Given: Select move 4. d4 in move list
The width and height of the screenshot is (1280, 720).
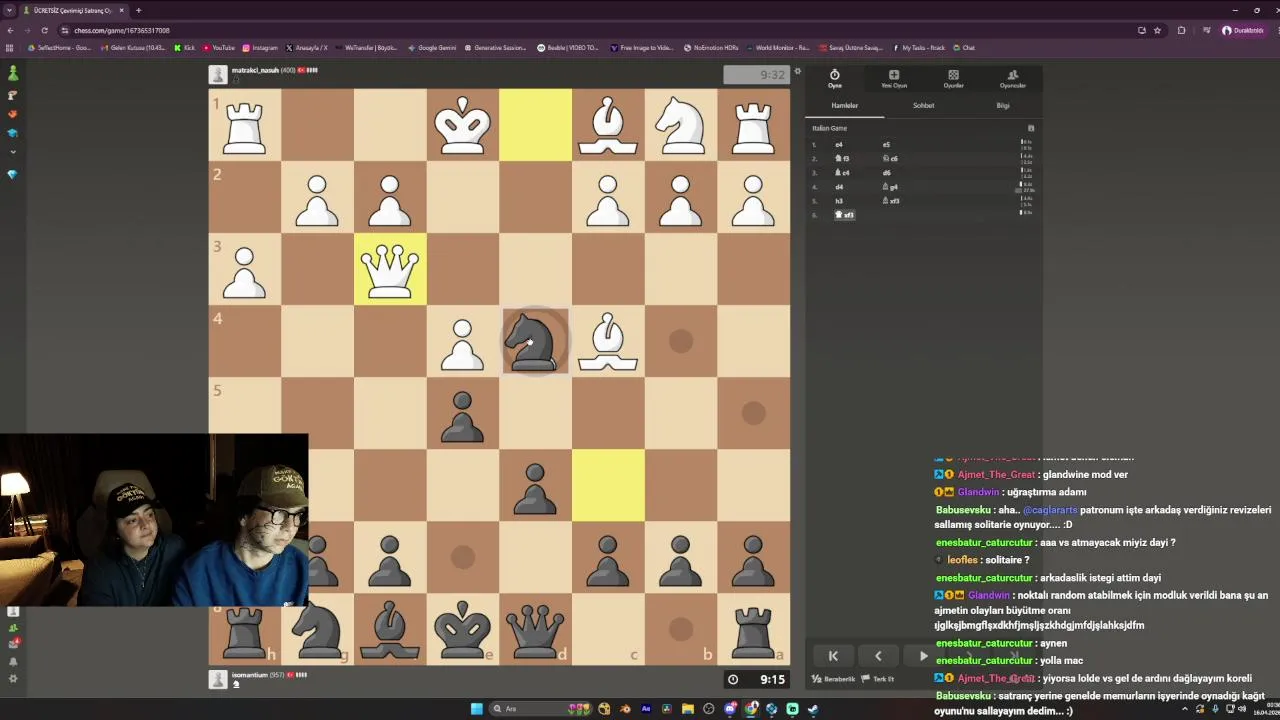Looking at the screenshot, I should 839,187.
